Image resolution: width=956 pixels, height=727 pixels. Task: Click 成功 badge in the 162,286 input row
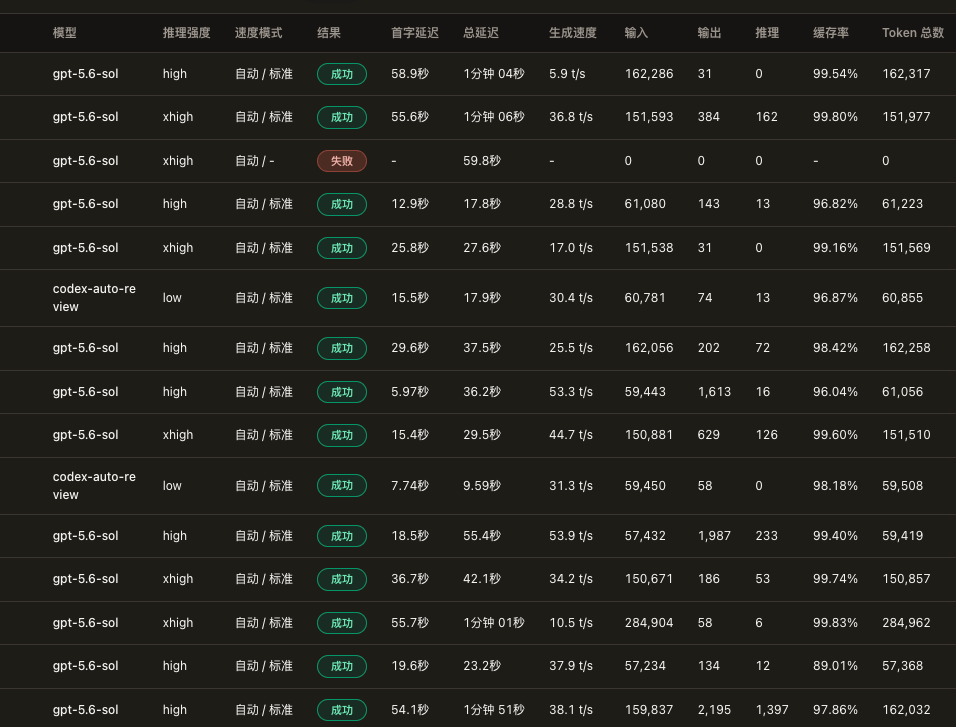tap(341, 74)
